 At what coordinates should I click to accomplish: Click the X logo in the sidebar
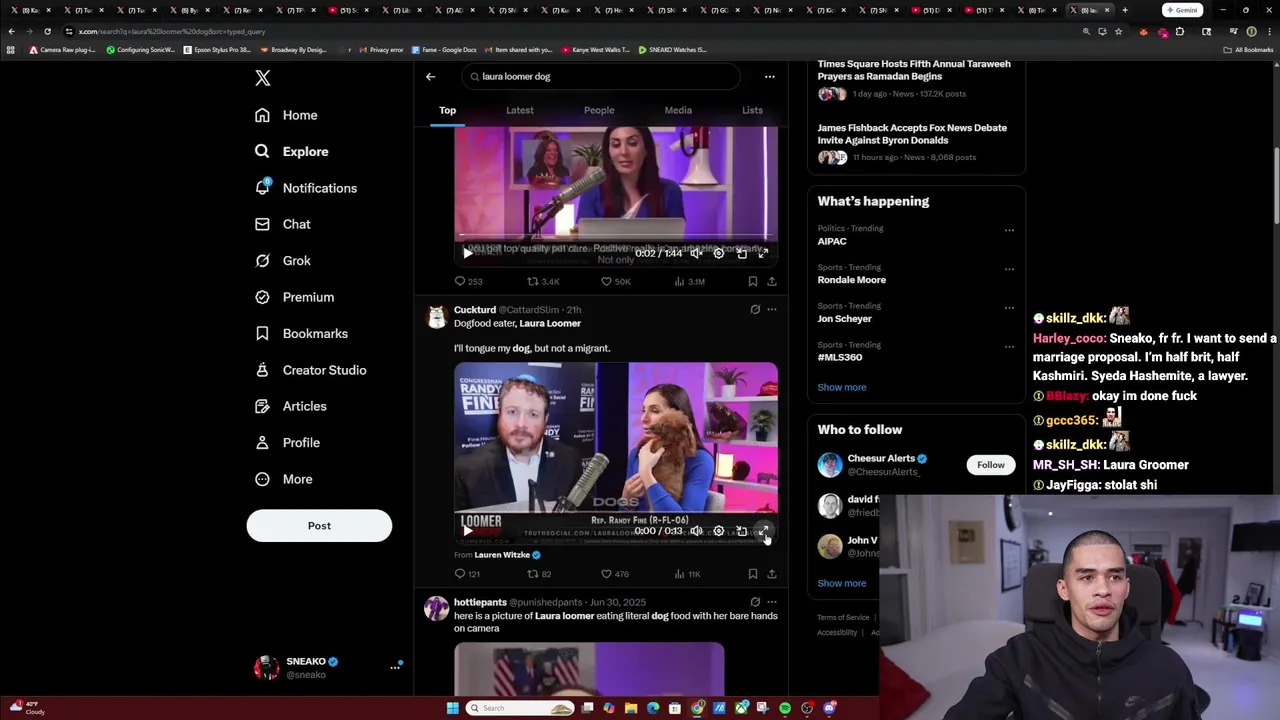[262, 78]
